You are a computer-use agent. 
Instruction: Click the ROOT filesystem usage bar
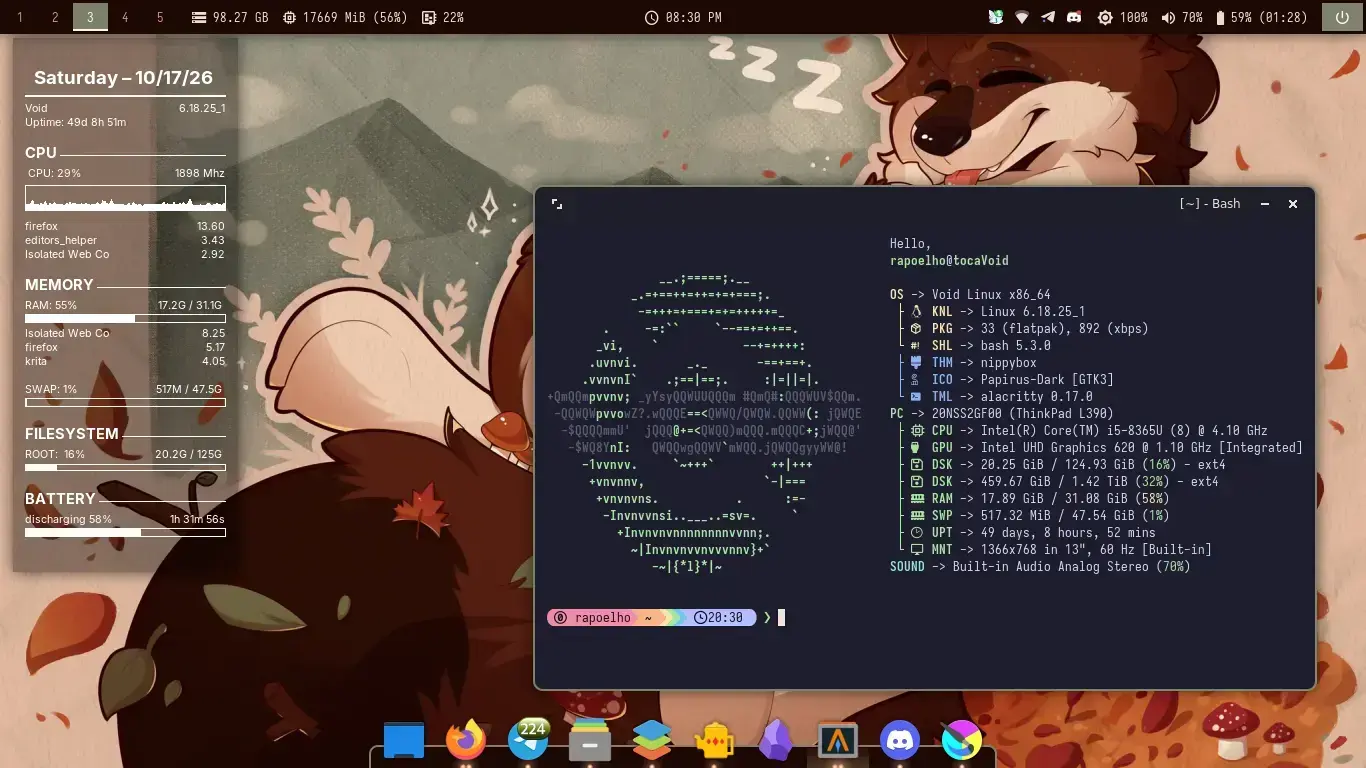[x=125, y=467]
